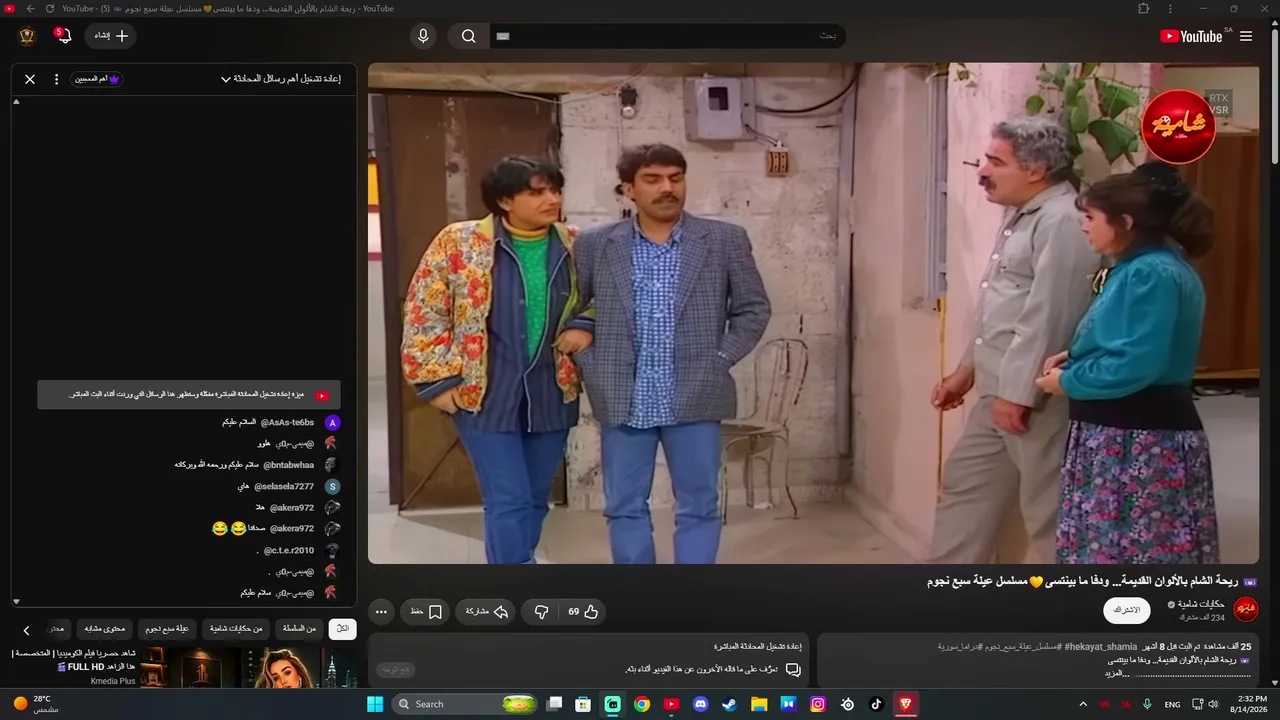The image size is (1280, 720).
Task: Click the live chat replay bubble icon
Action: point(793,669)
